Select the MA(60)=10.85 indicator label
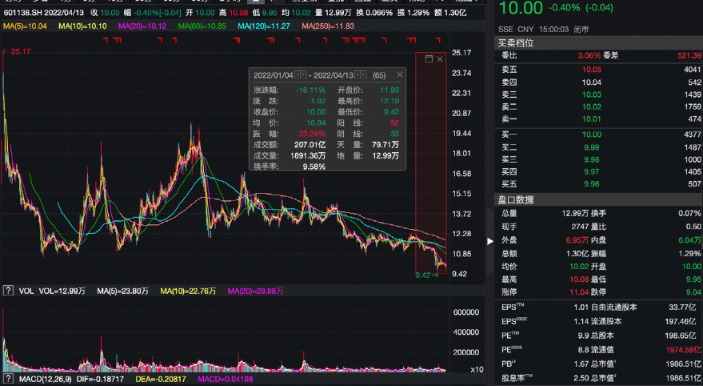This screenshot has width=703, height=386. coord(202,26)
